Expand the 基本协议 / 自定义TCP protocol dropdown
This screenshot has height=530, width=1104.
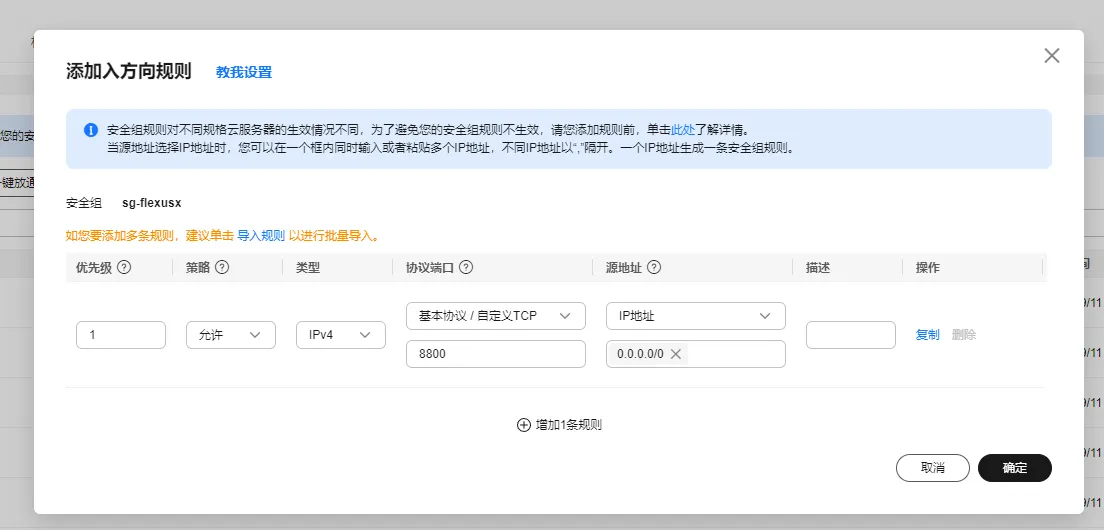(495, 316)
